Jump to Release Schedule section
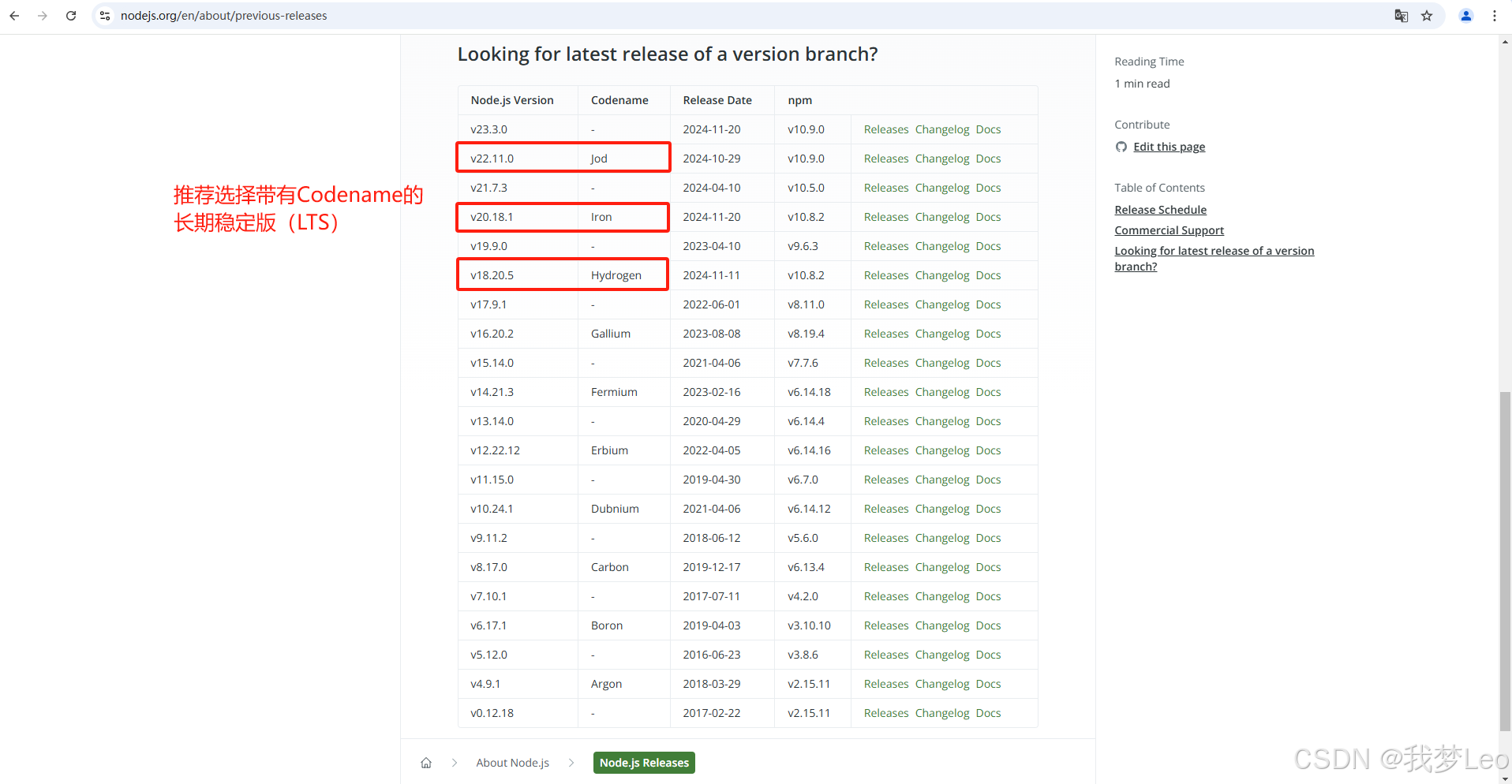This screenshot has width=1512, height=784. tap(1160, 210)
